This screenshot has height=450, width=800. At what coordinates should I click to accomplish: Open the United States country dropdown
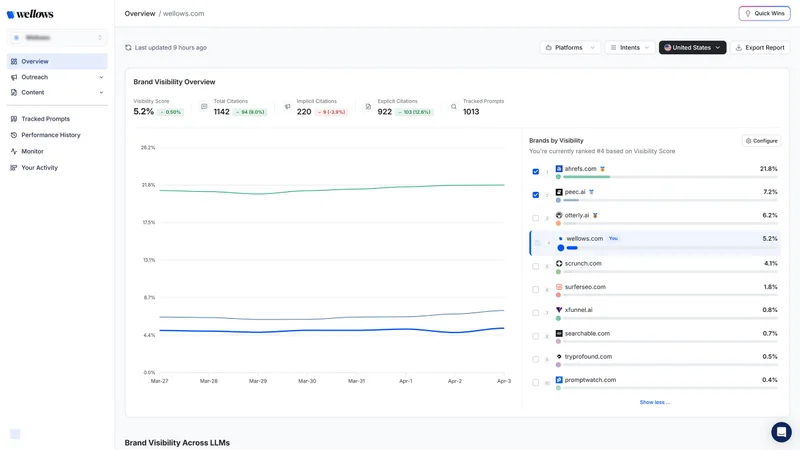[x=692, y=47]
